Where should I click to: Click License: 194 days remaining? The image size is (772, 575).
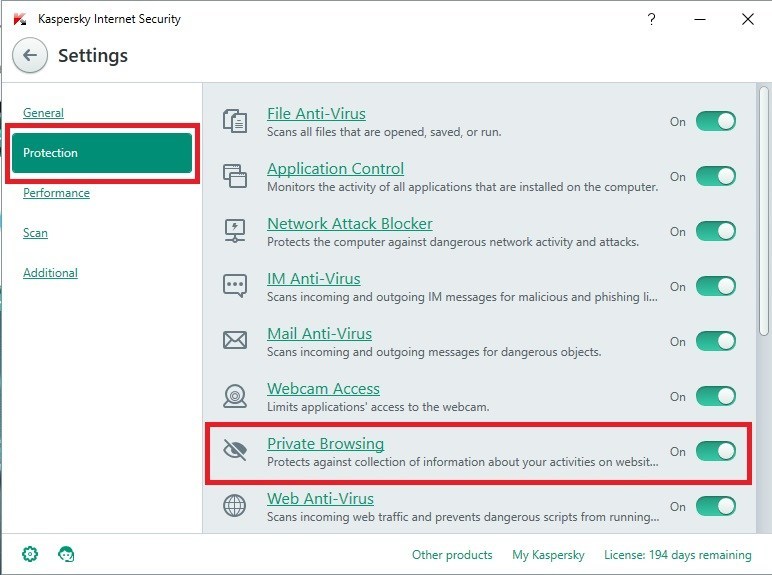pos(677,555)
